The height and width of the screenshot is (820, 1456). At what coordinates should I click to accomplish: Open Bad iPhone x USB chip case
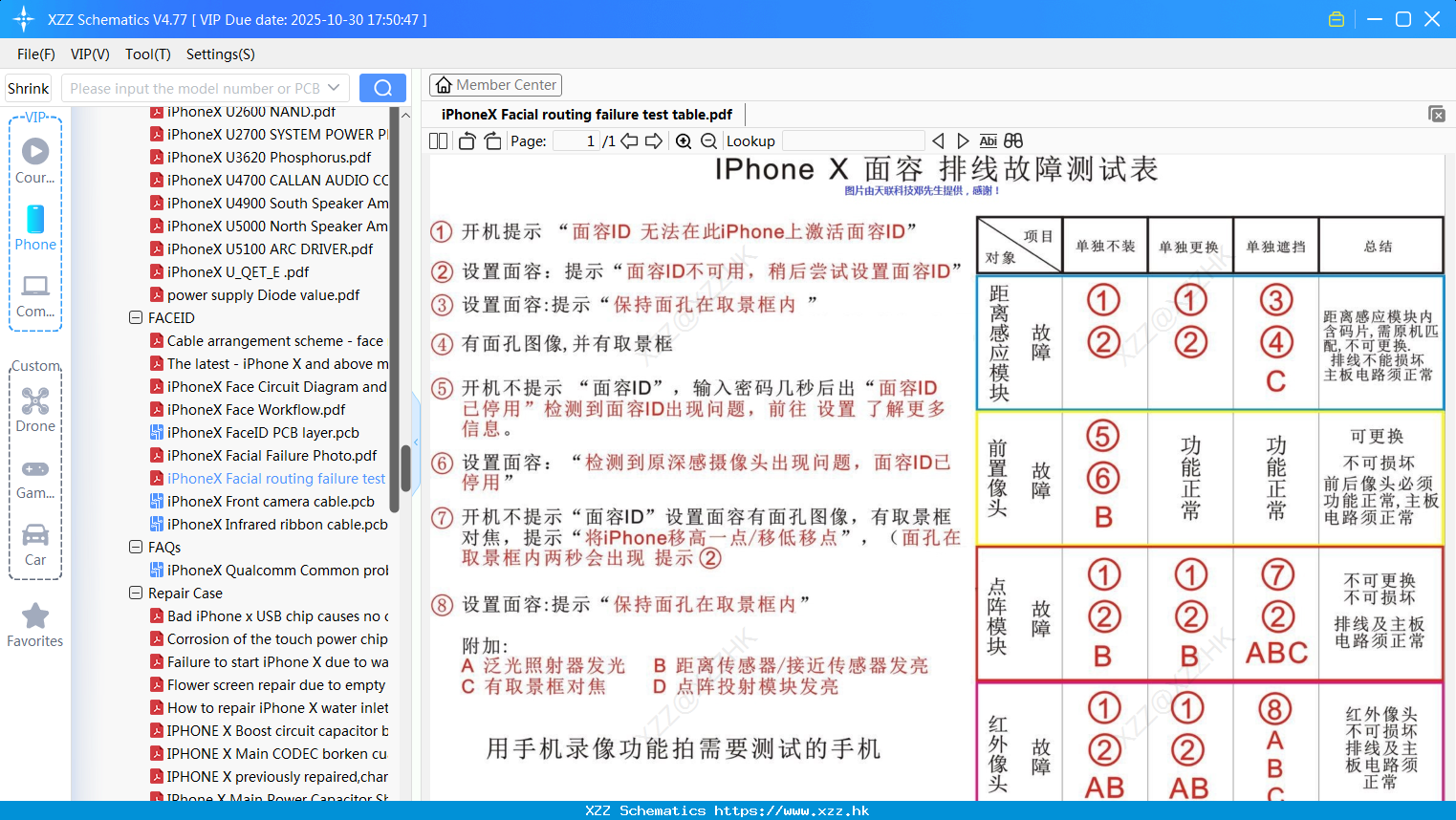269,615
